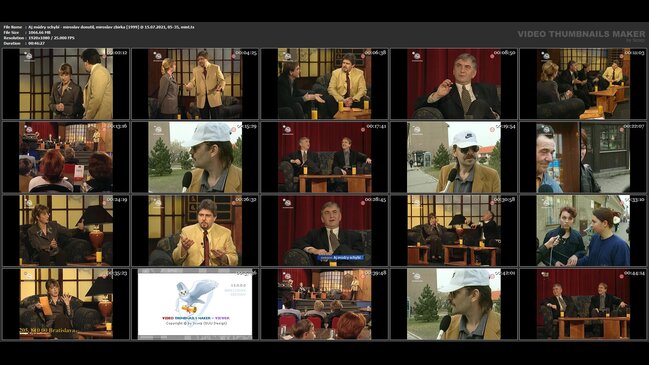The image size is (649, 365).
Task: Select the 00:13:16 audience view thumbnail
Action: click(66, 157)
